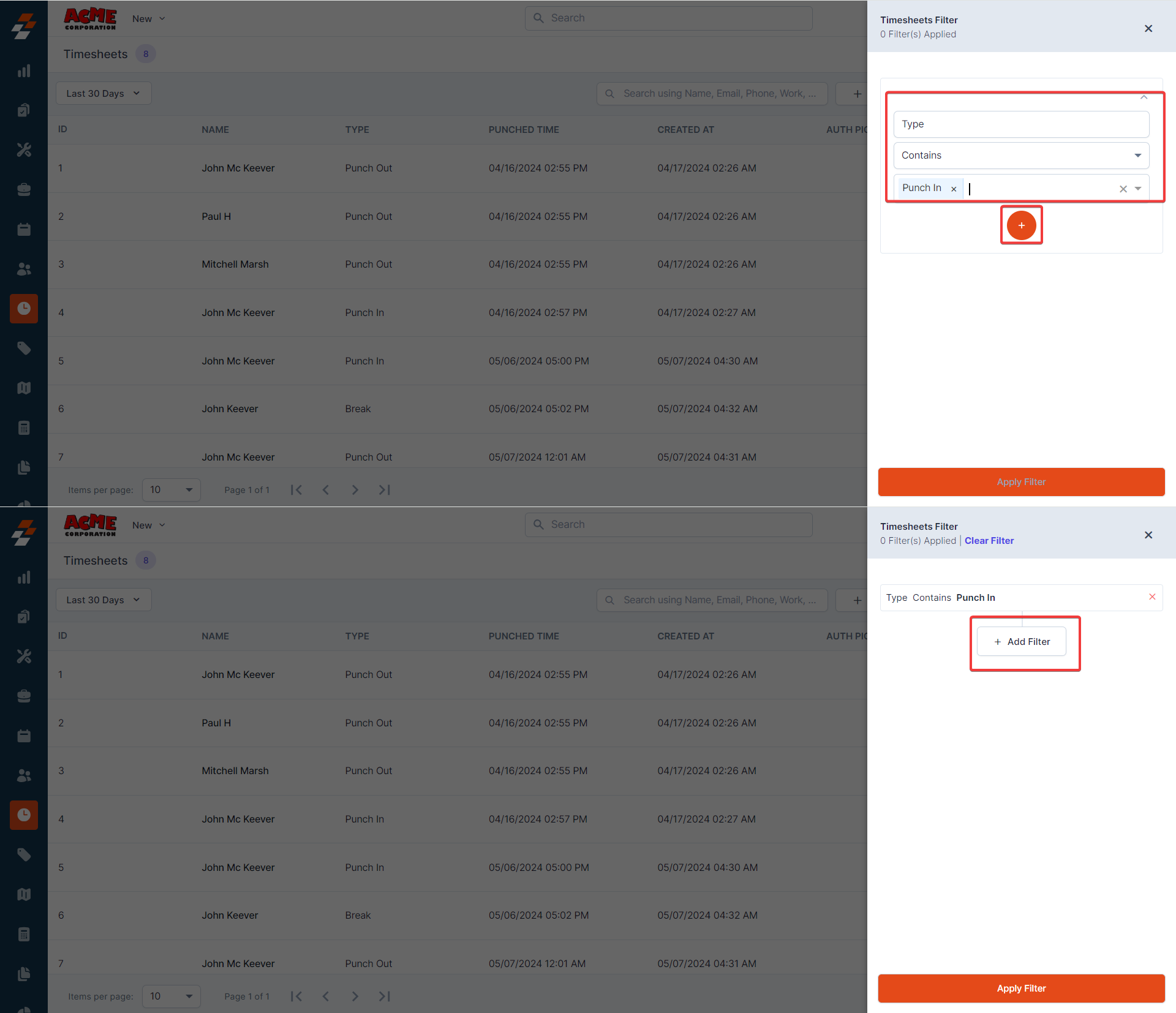Open the Items per page selector
Screen dimensions: 1176x1013
tap(171, 490)
